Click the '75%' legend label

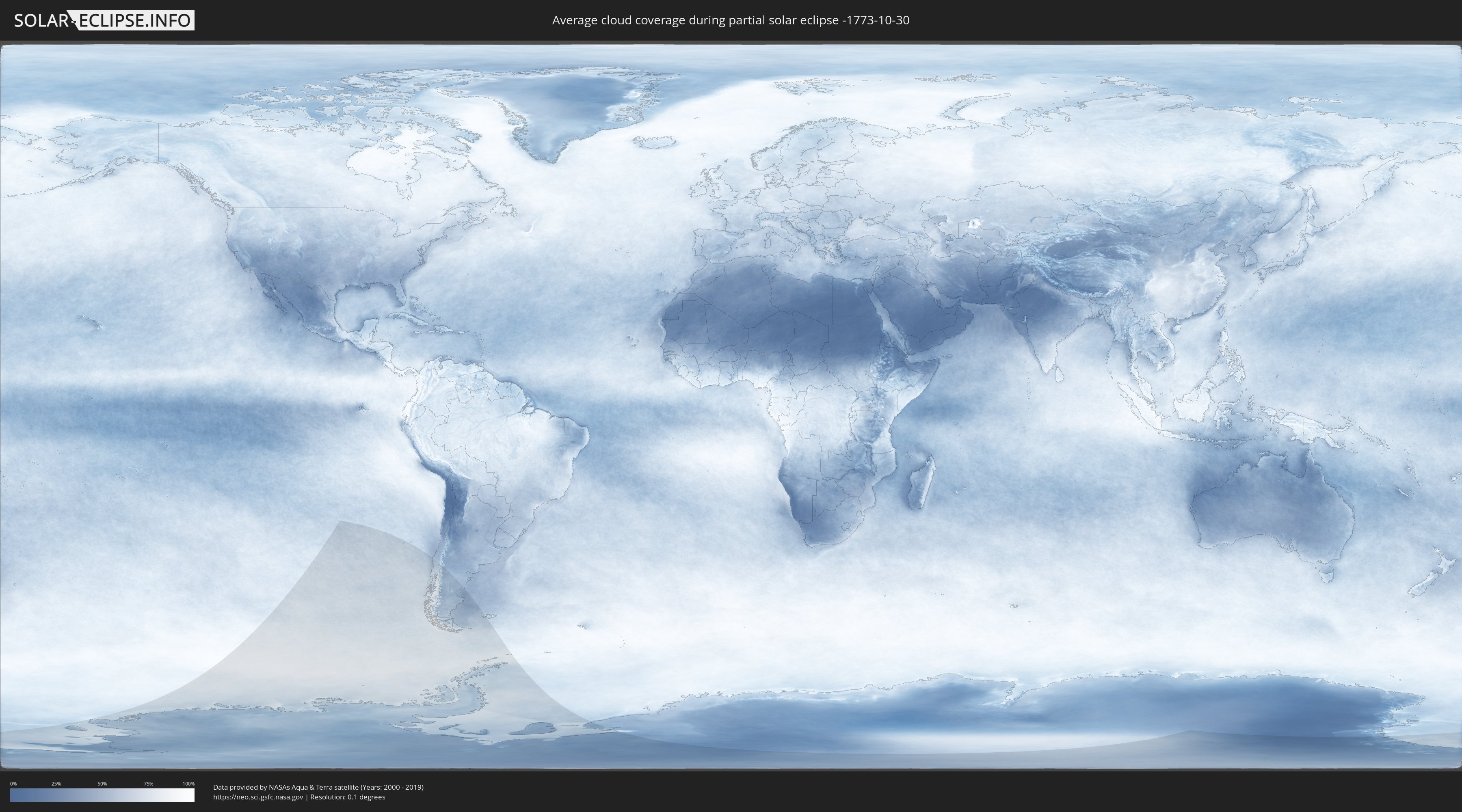148,784
